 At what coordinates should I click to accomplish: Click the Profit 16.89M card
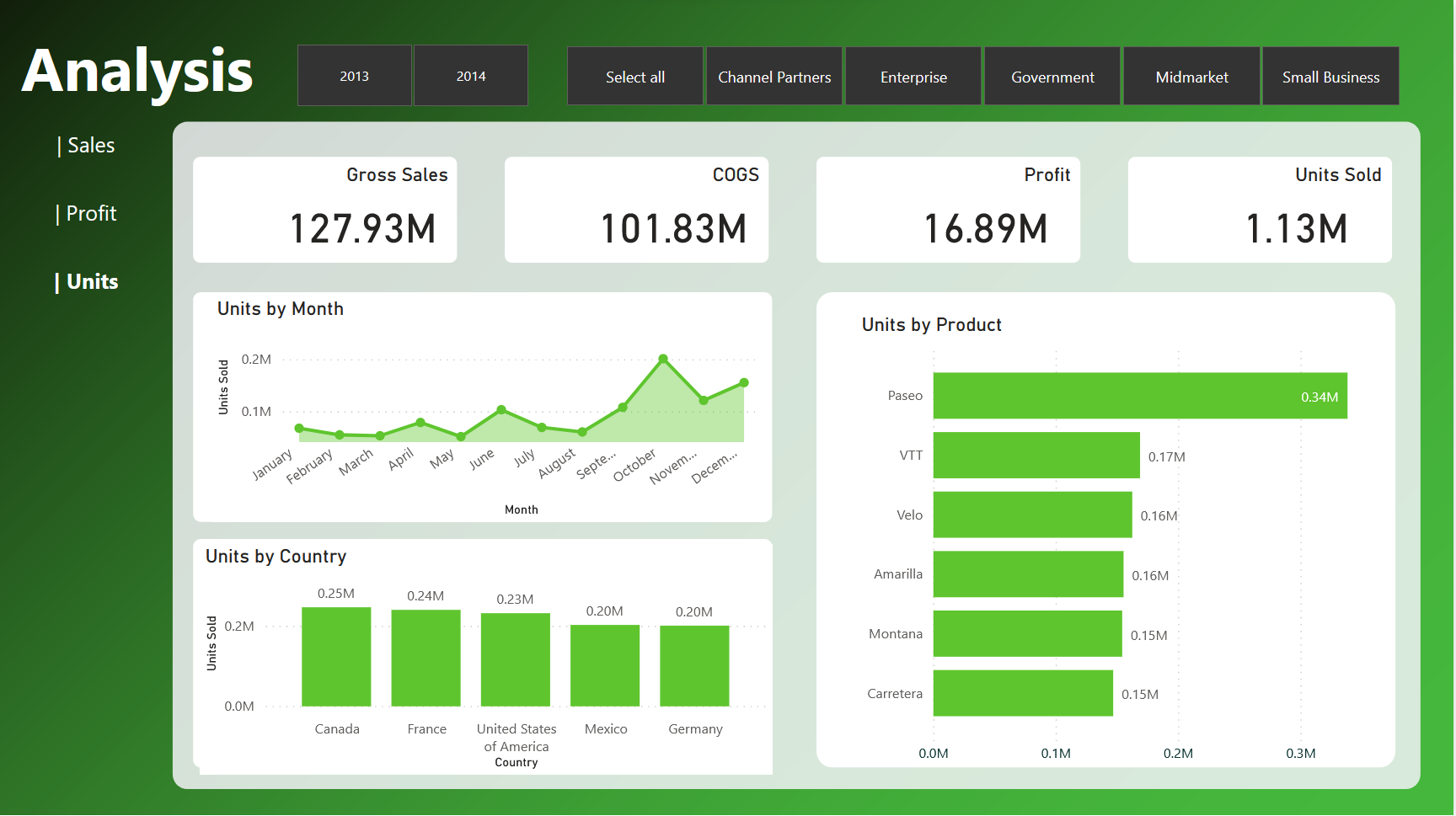948,210
